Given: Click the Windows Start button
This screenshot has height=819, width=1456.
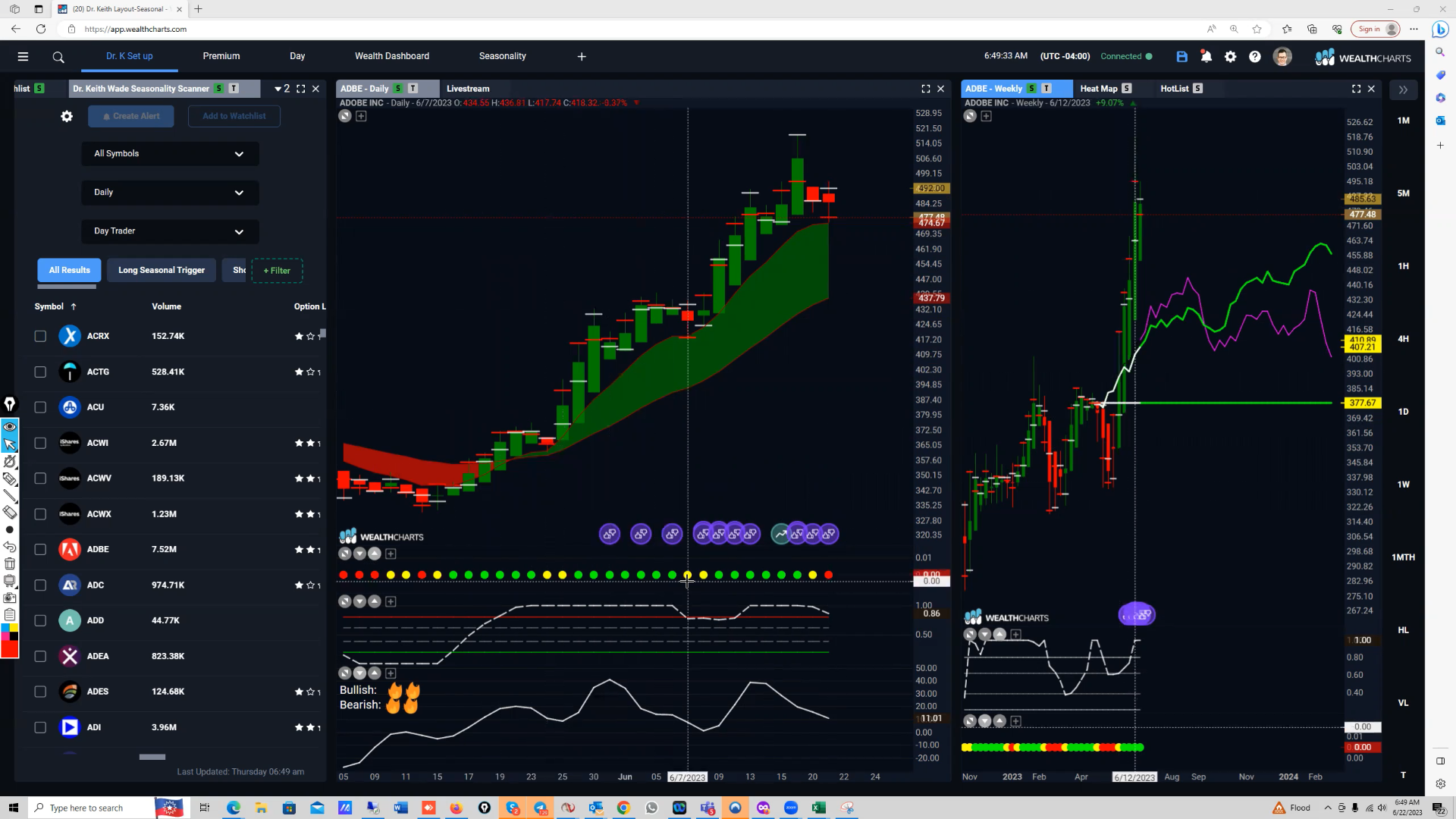Looking at the screenshot, I should (x=13, y=808).
